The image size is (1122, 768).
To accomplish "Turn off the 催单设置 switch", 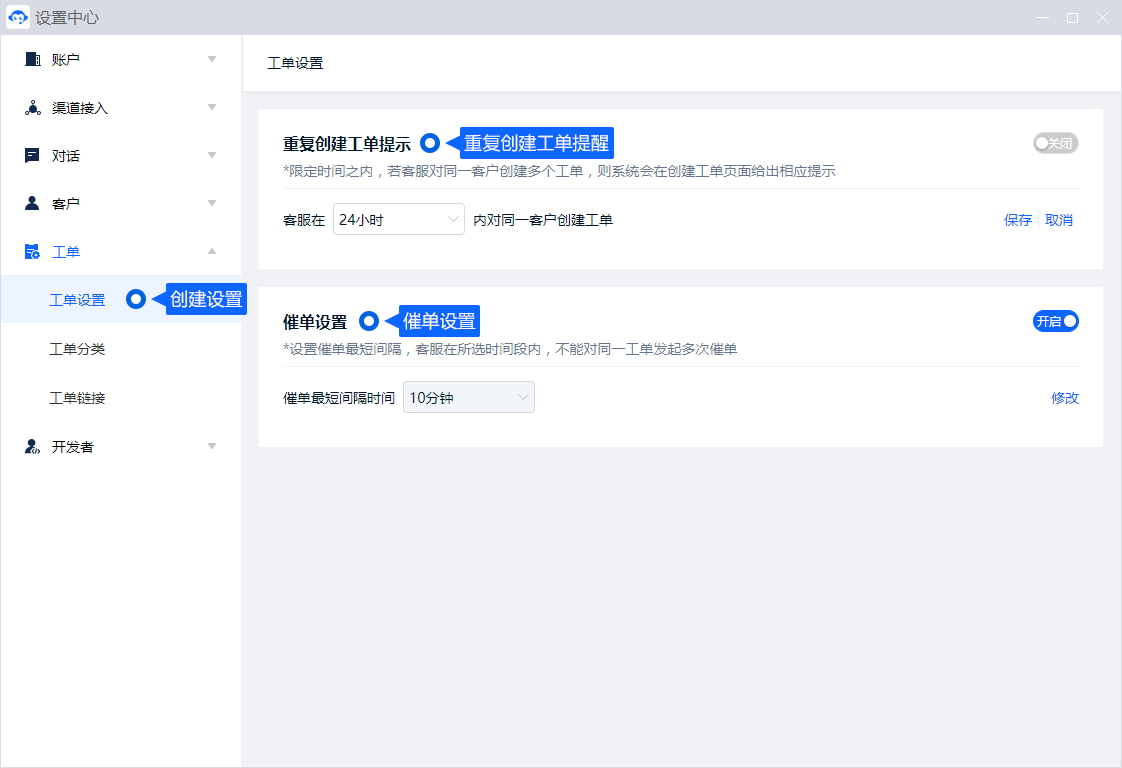I will 1055,321.
